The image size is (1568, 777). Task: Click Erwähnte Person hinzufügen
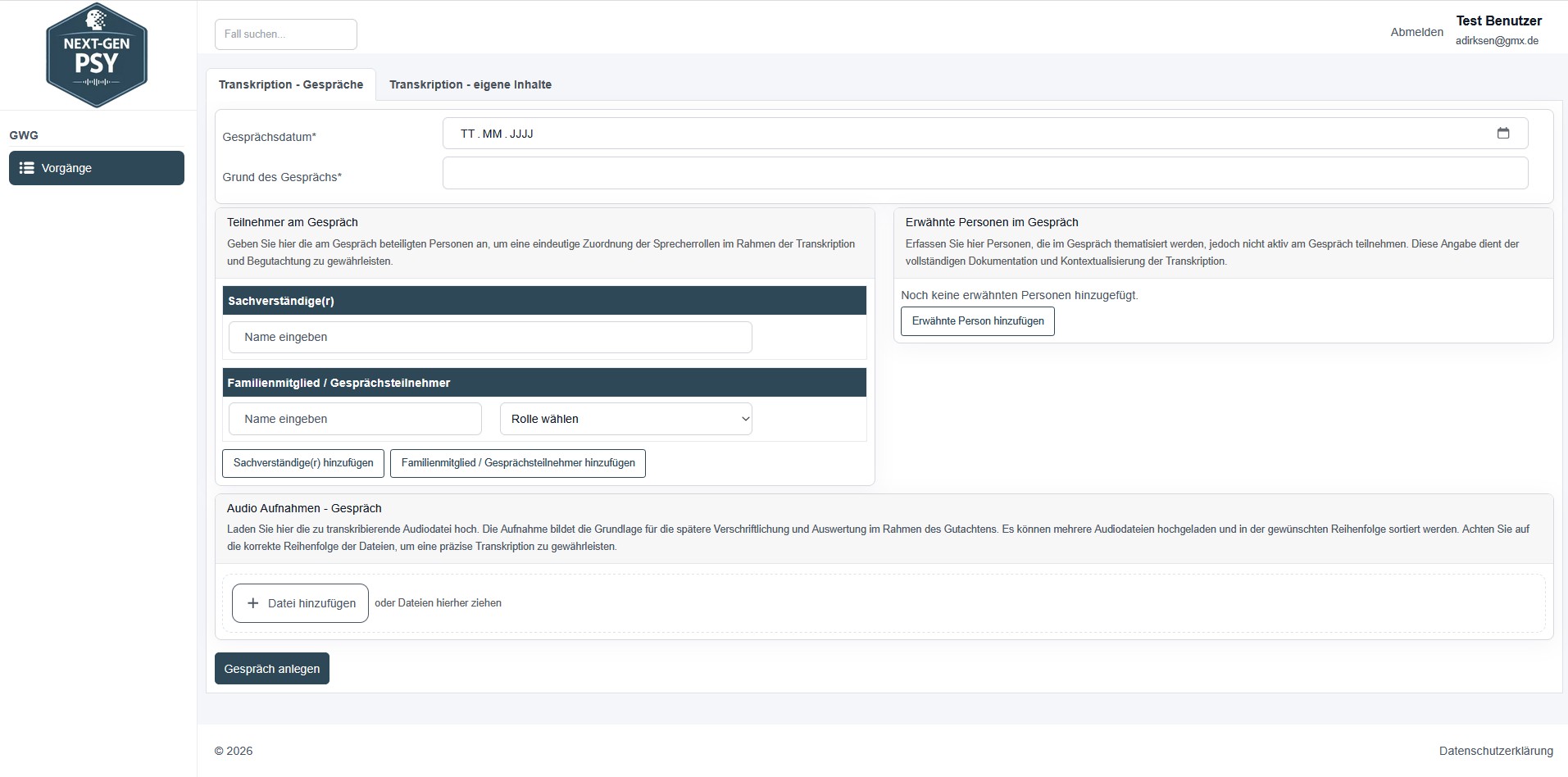pyautogui.click(x=977, y=321)
